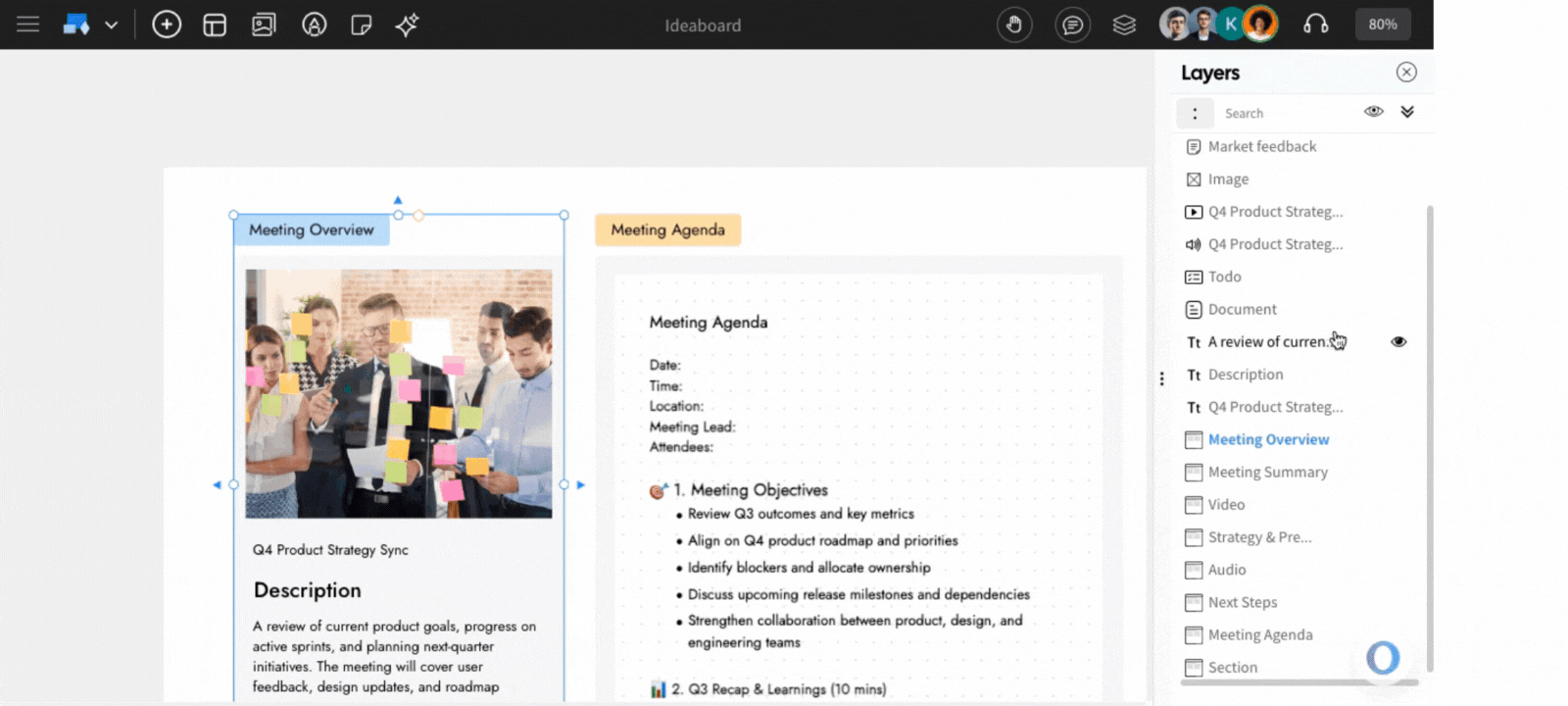Image resolution: width=1568 pixels, height=706 pixels.
Task: Open the 80% zoom level menu
Action: point(1383,25)
